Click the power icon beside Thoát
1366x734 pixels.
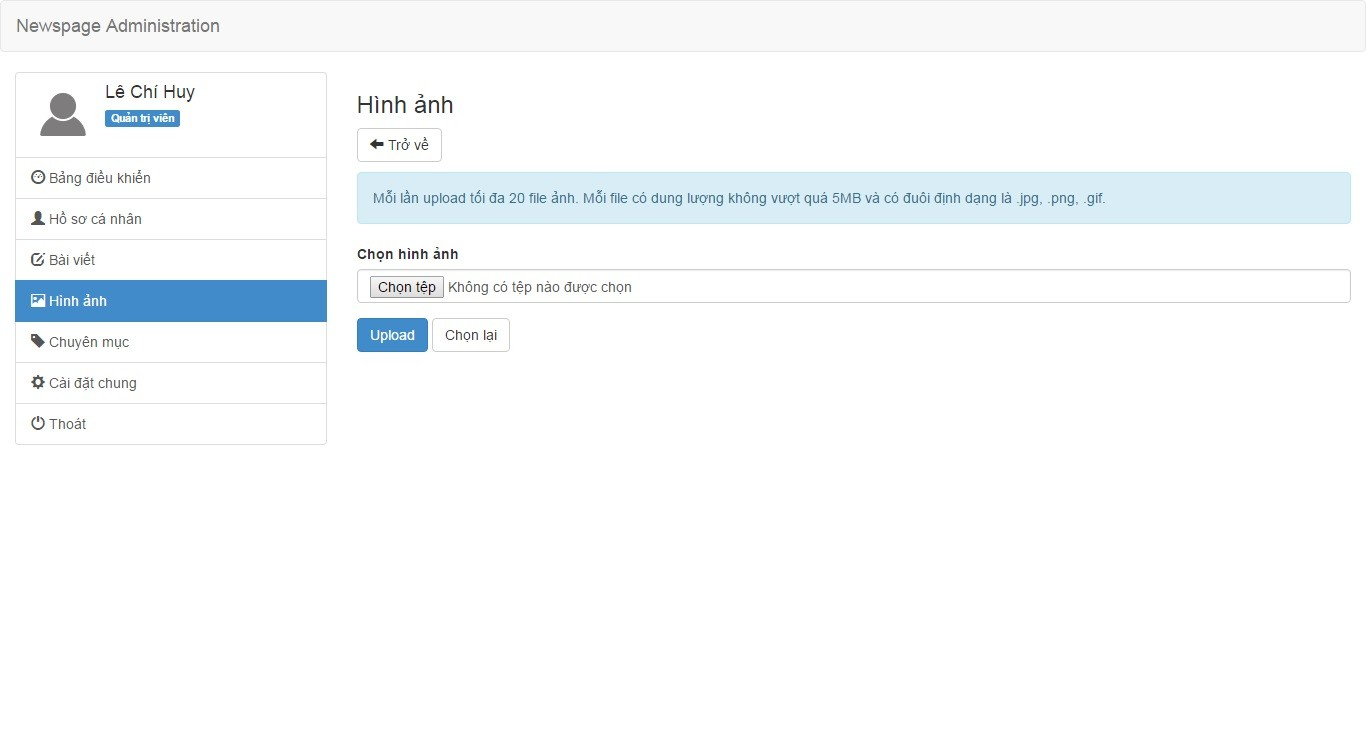tap(38, 423)
